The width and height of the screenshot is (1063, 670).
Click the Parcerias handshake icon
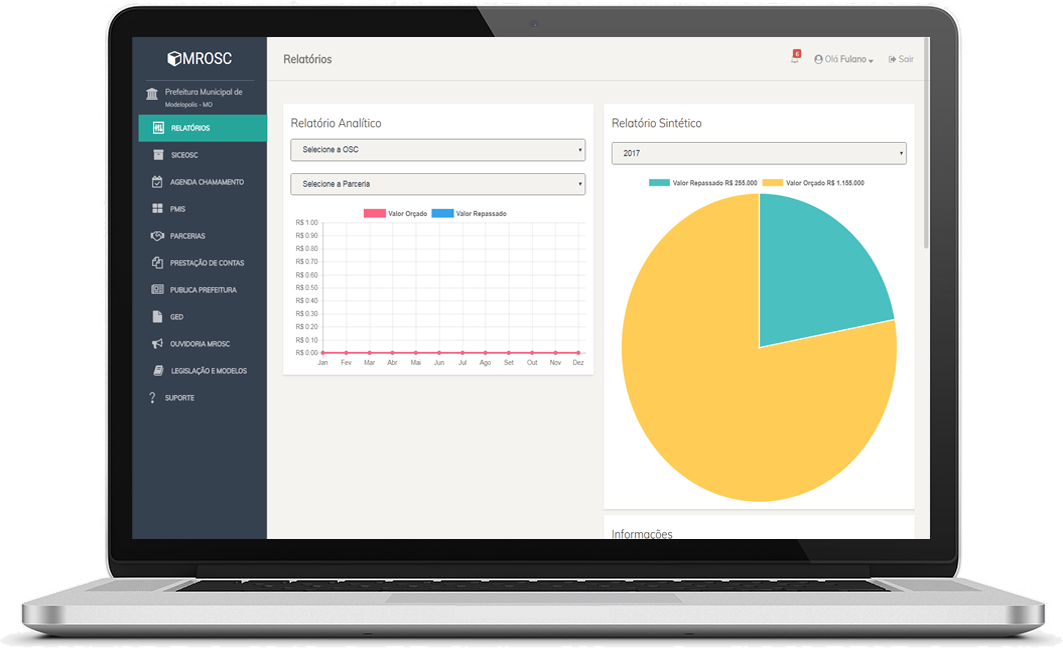pos(157,236)
